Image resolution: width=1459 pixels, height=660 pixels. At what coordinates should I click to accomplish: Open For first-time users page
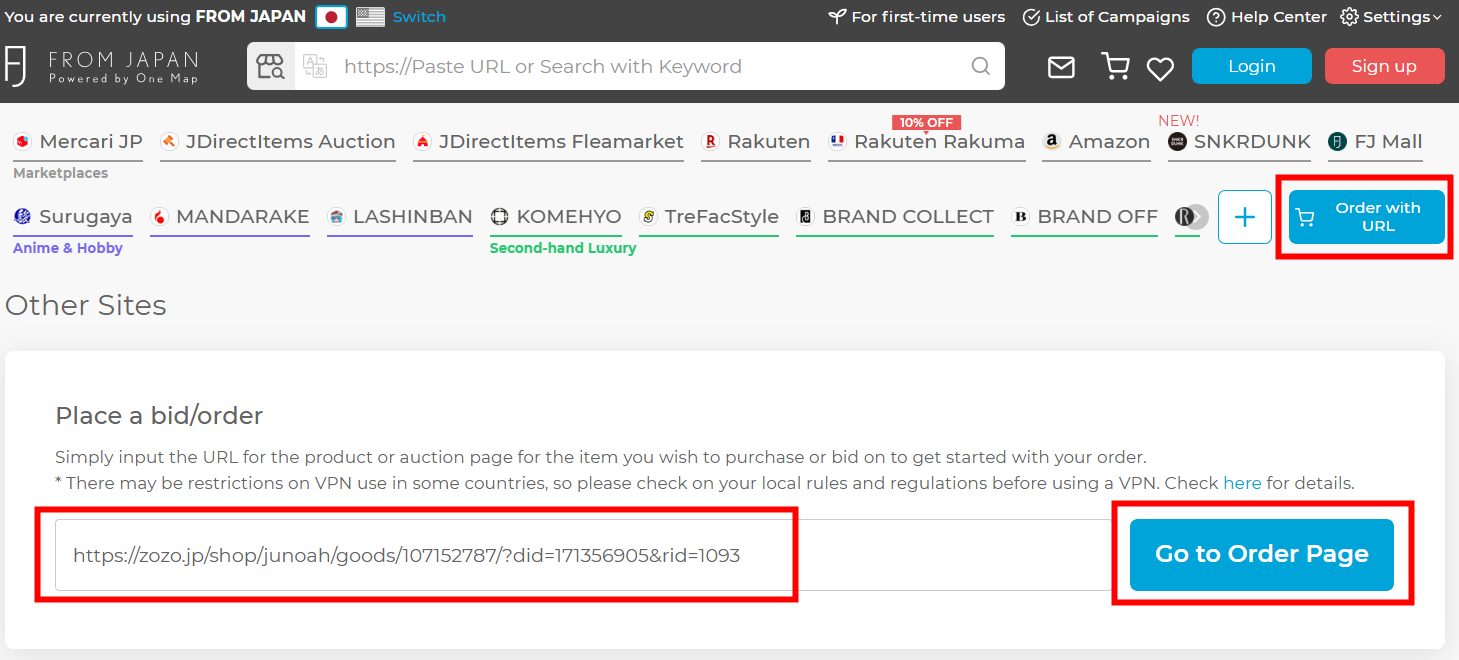click(x=917, y=17)
